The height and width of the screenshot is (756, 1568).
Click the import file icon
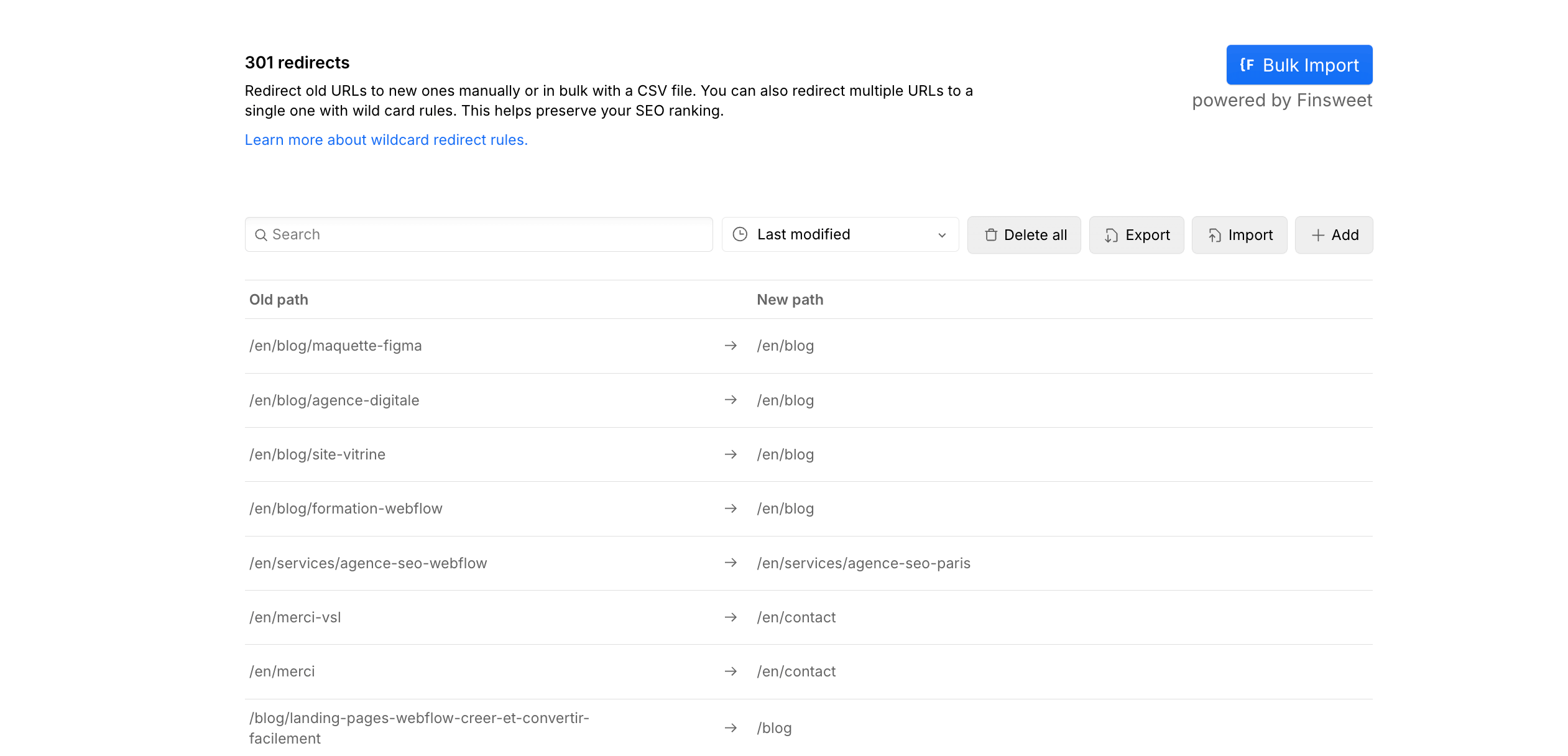tap(1214, 235)
